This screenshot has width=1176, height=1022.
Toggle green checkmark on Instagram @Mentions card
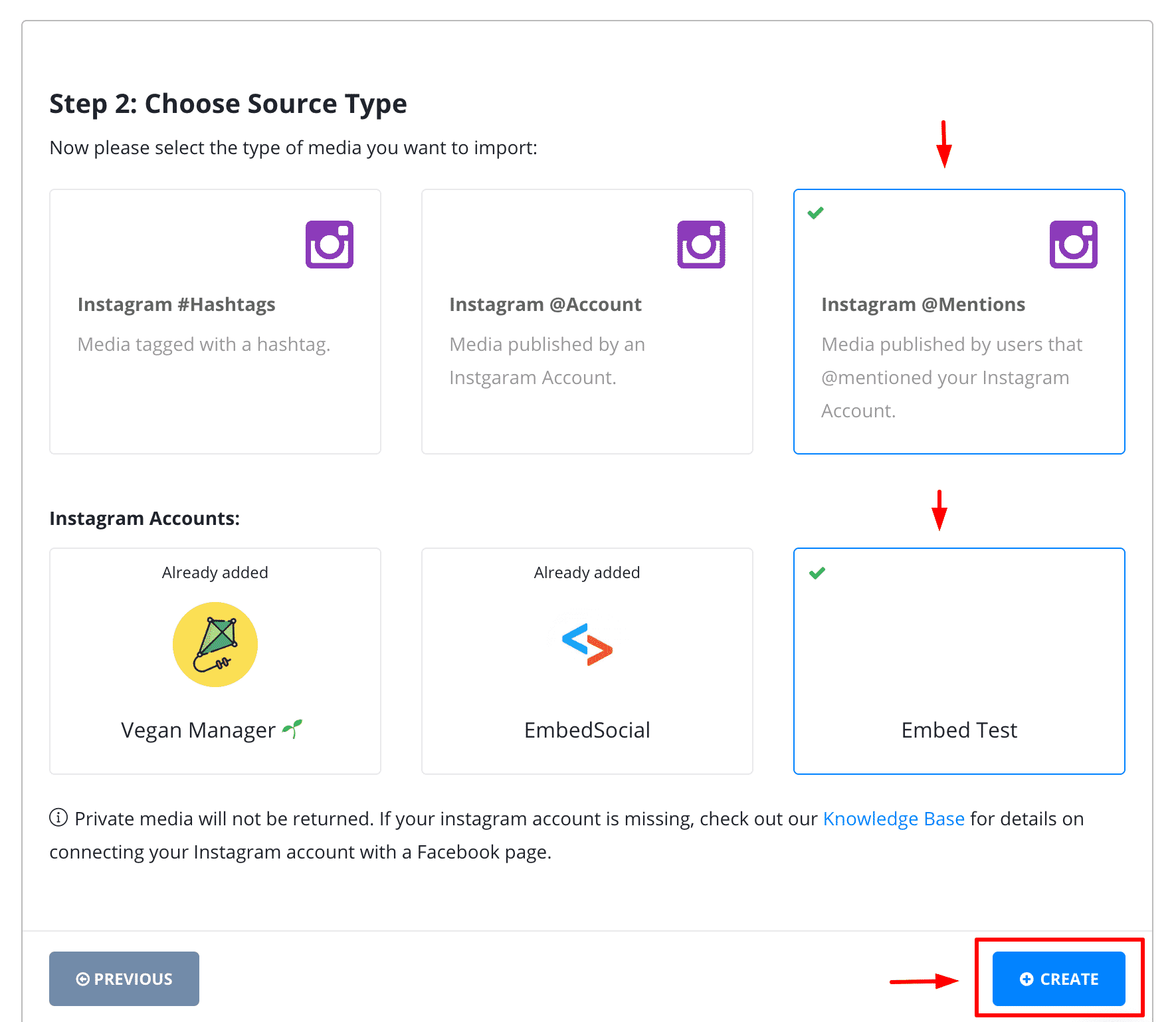pyautogui.click(x=815, y=213)
